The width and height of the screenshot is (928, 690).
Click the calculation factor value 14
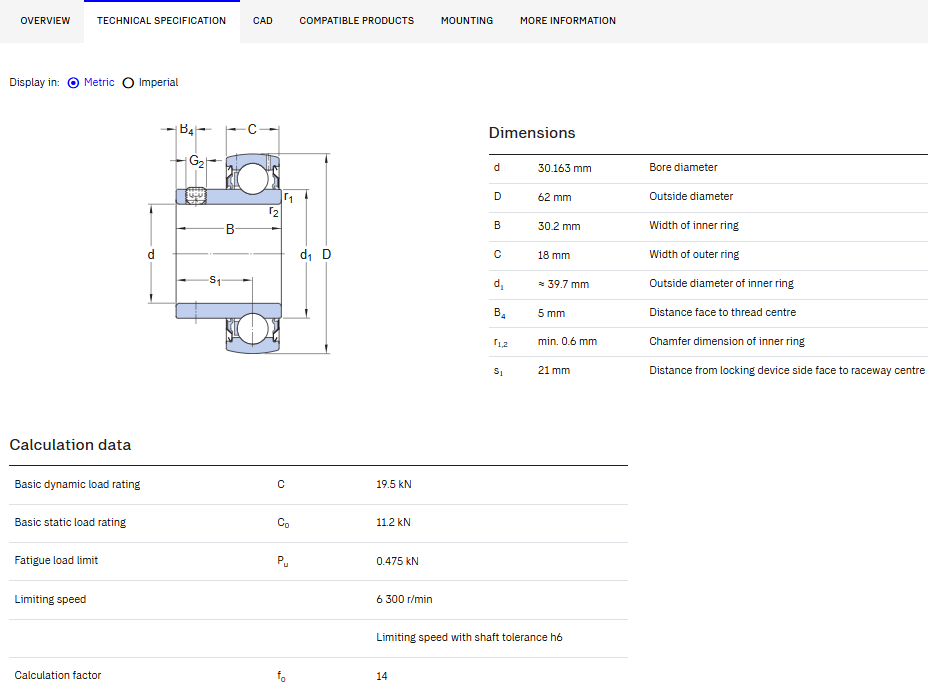tap(382, 676)
